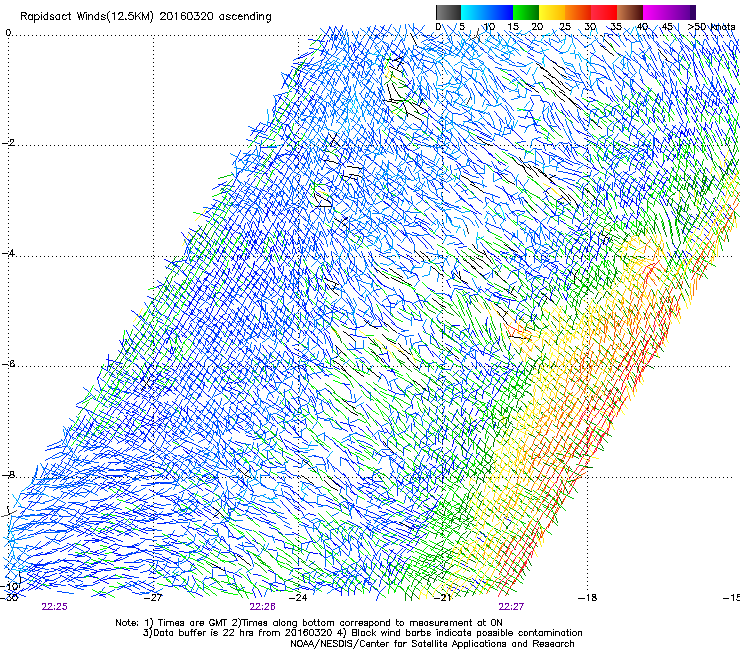Click the "-2" latitude axis label
The height and width of the screenshot is (650, 740).
(8, 143)
